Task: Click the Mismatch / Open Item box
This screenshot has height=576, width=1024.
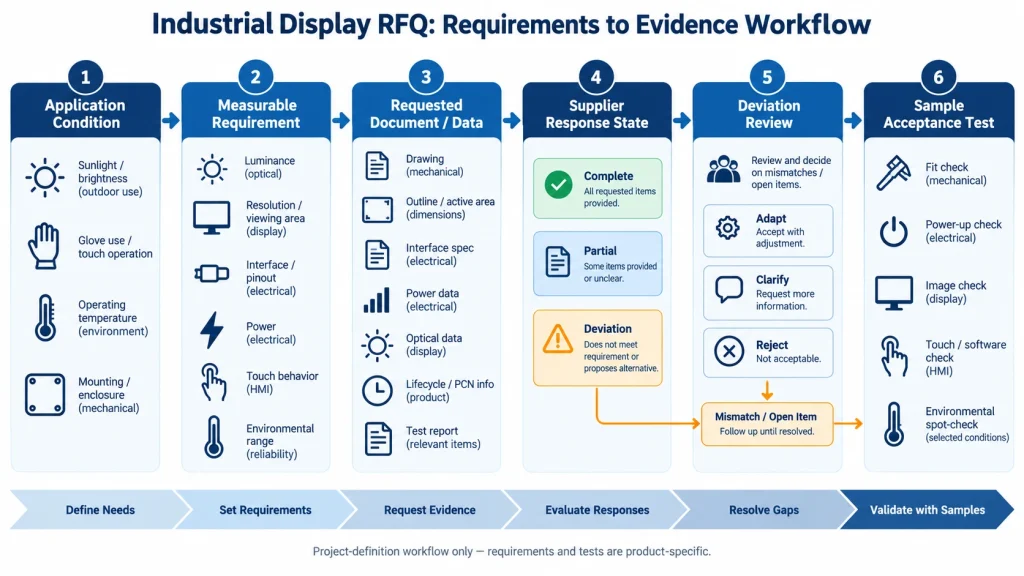Action: (x=767, y=424)
